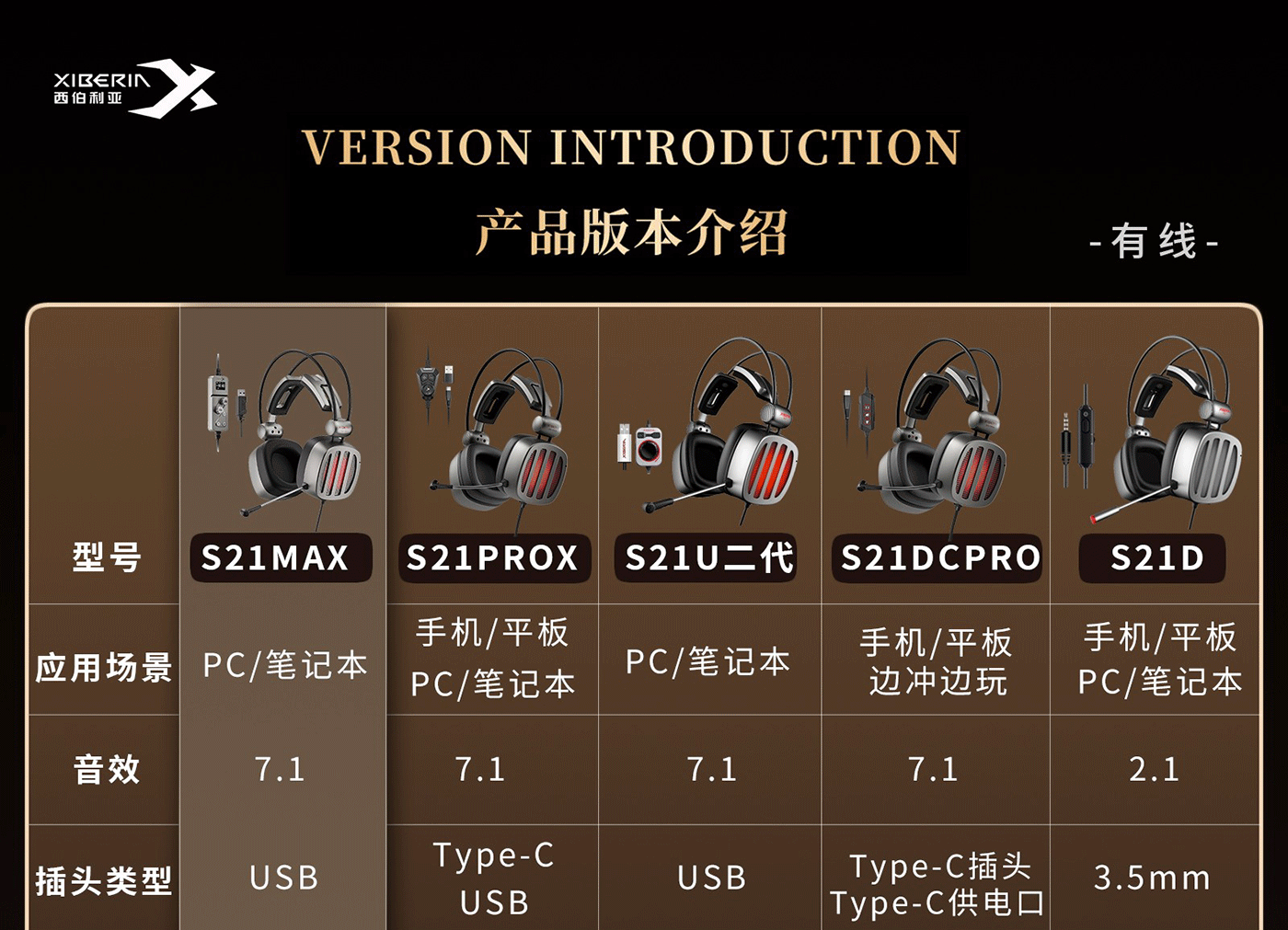
Task: Click the 应用场景 row header
Action: click(x=104, y=668)
